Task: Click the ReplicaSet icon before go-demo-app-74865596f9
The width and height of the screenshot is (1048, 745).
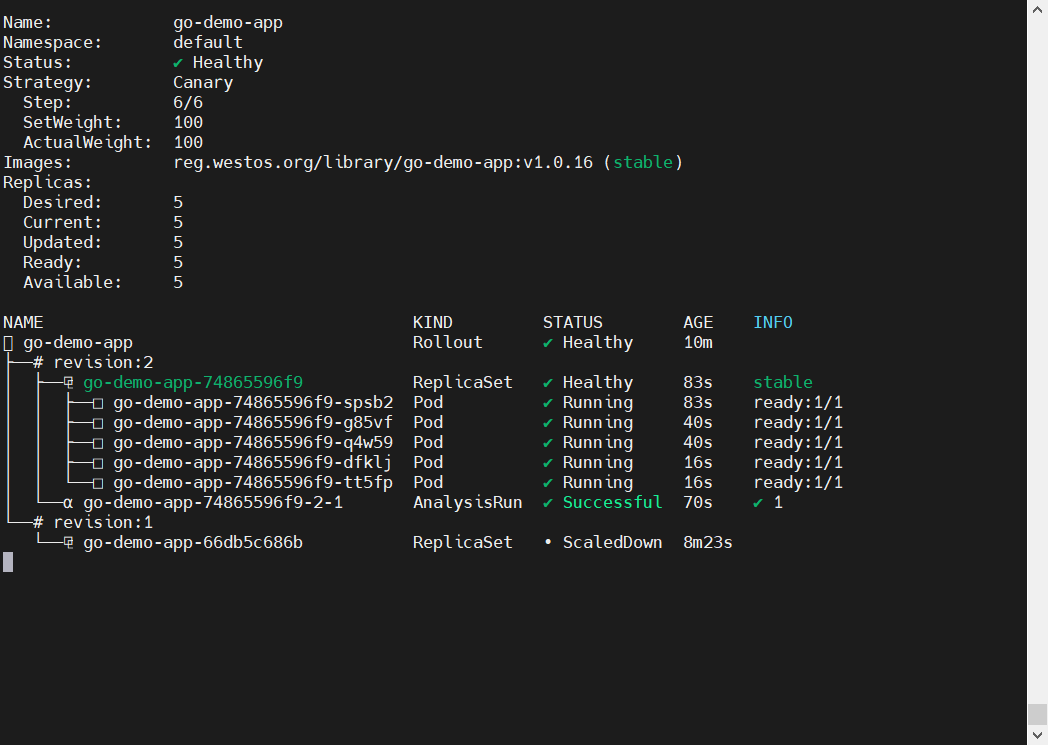Action: (x=68, y=383)
